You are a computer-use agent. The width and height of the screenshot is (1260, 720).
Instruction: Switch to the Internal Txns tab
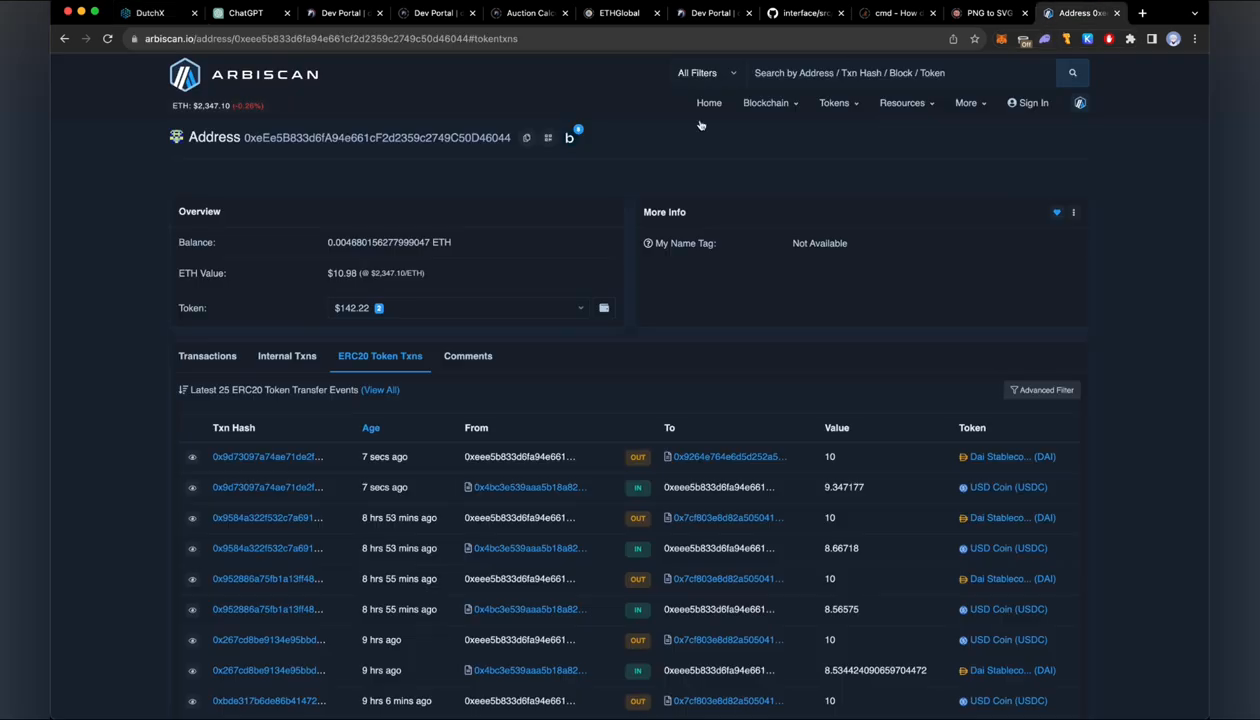coord(287,356)
